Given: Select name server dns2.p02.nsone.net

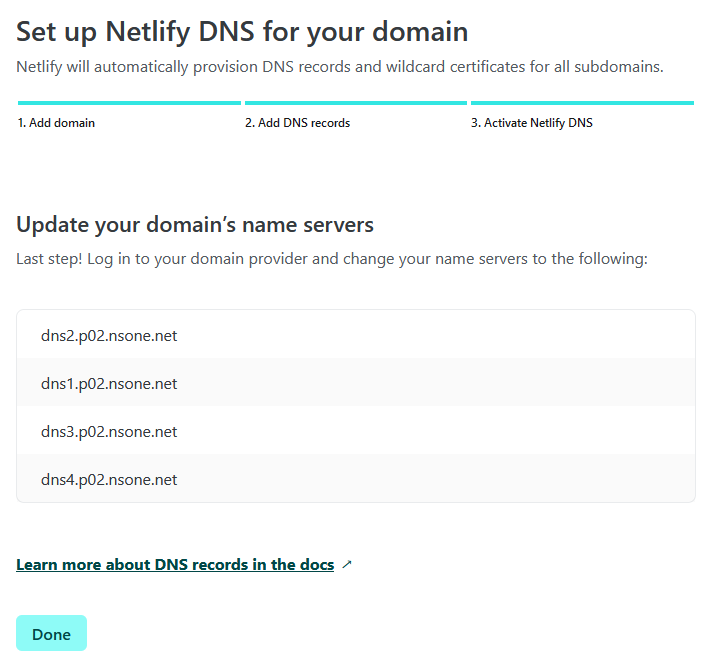Looking at the screenshot, I should (x=356, y=335).
